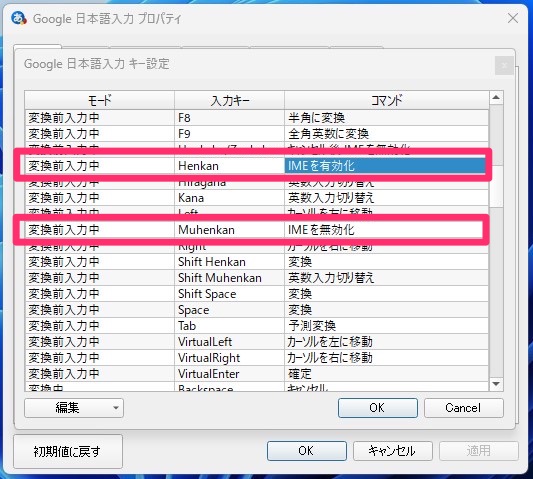This screenshot has width=533, height=479.
Task: Click the Cancel button in key settings
Action: point(463,408)
